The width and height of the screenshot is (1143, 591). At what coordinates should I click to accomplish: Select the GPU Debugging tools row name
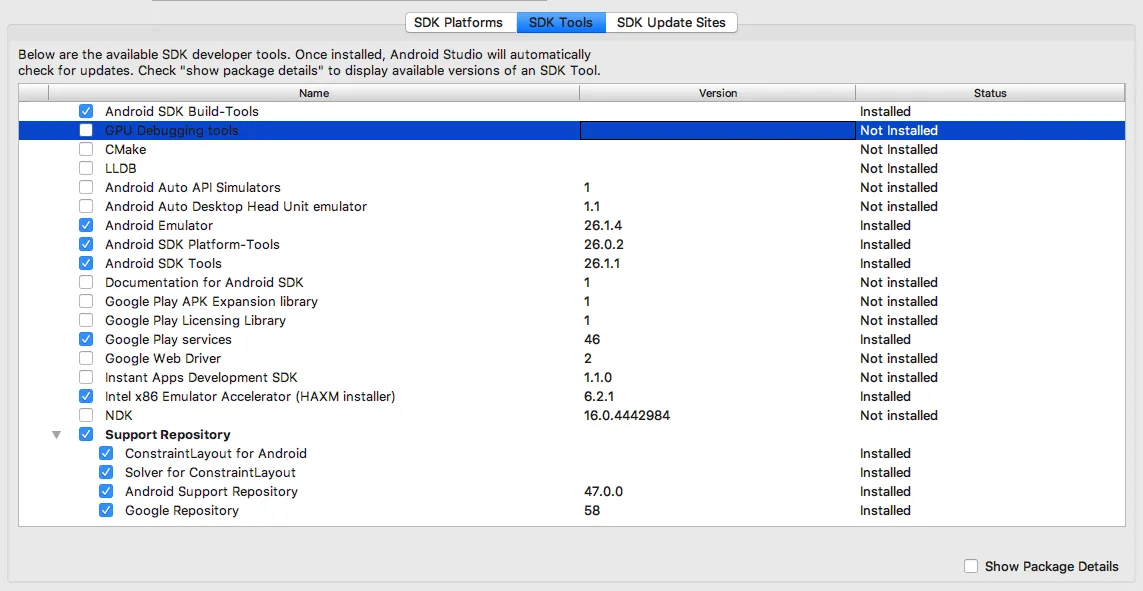171,130
